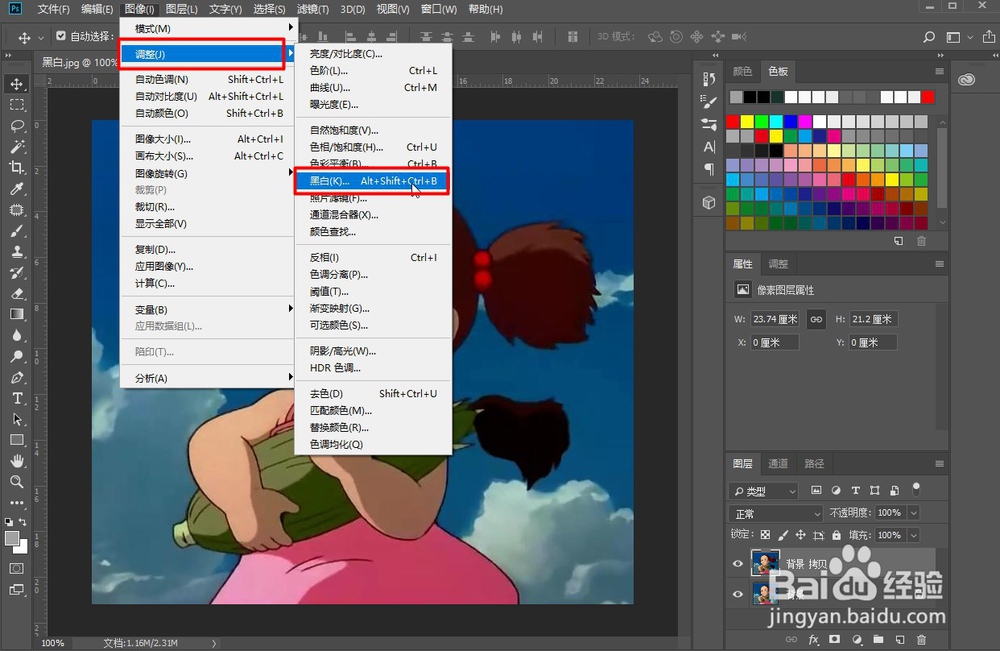
Task: Hide the 背景 layer visibility eye
Action: 738,594
